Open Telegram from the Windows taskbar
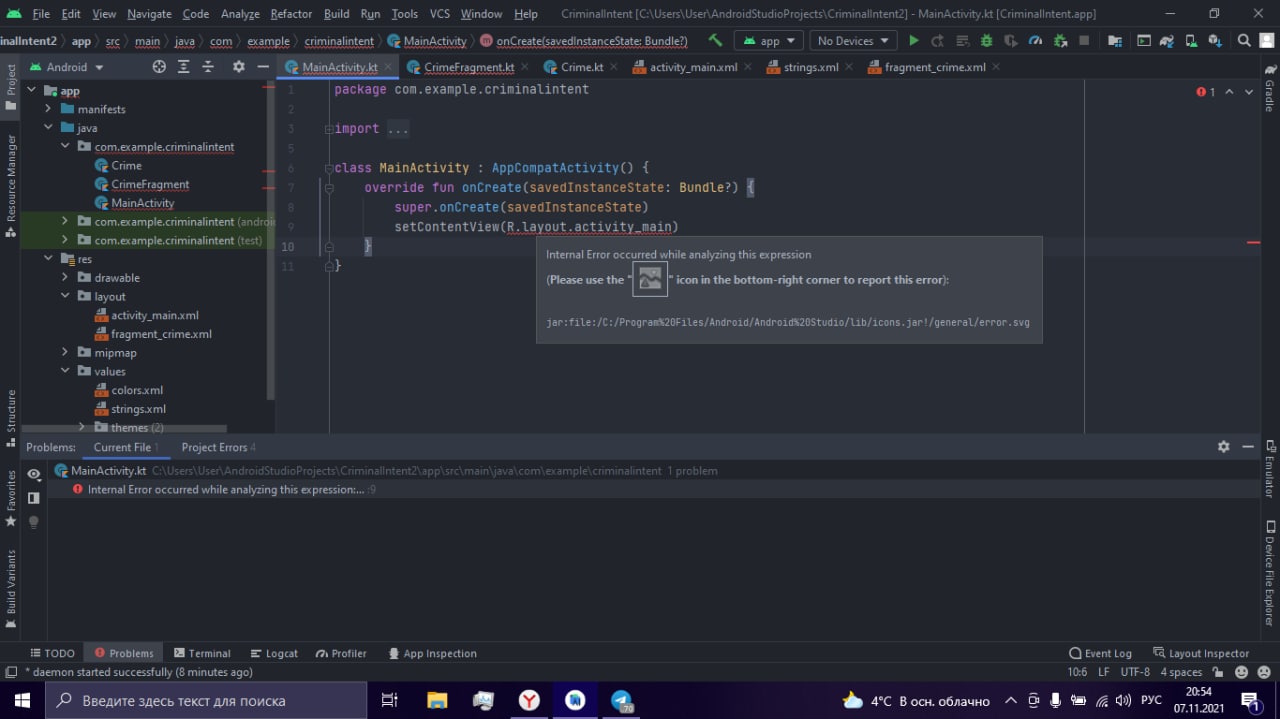The height and width of the screenshot is (719, 1280). pyautogui.click(x=622, y=700)
